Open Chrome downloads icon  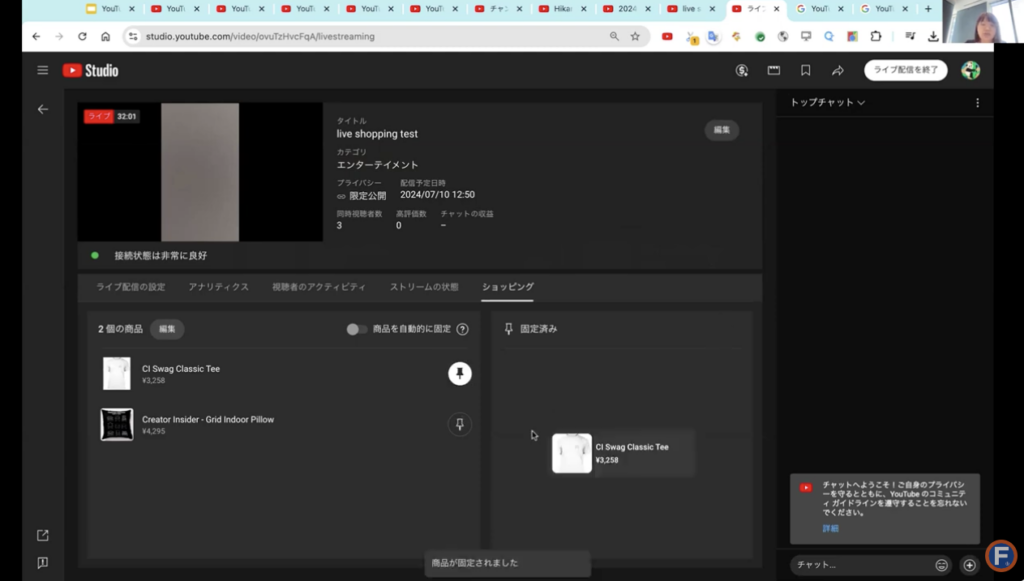coord(933,37)
